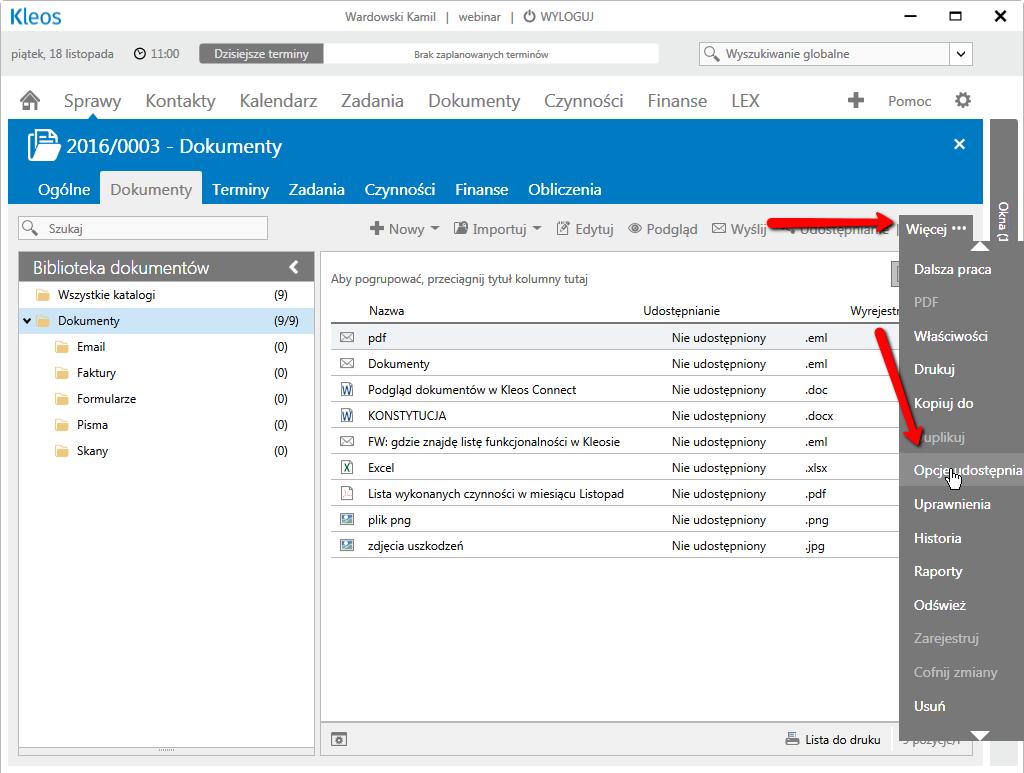This screenshot has width=1024, height=773.
Task: Click the Okna side panel tab
Action: pyautogui.click(x=1003, y=222)
